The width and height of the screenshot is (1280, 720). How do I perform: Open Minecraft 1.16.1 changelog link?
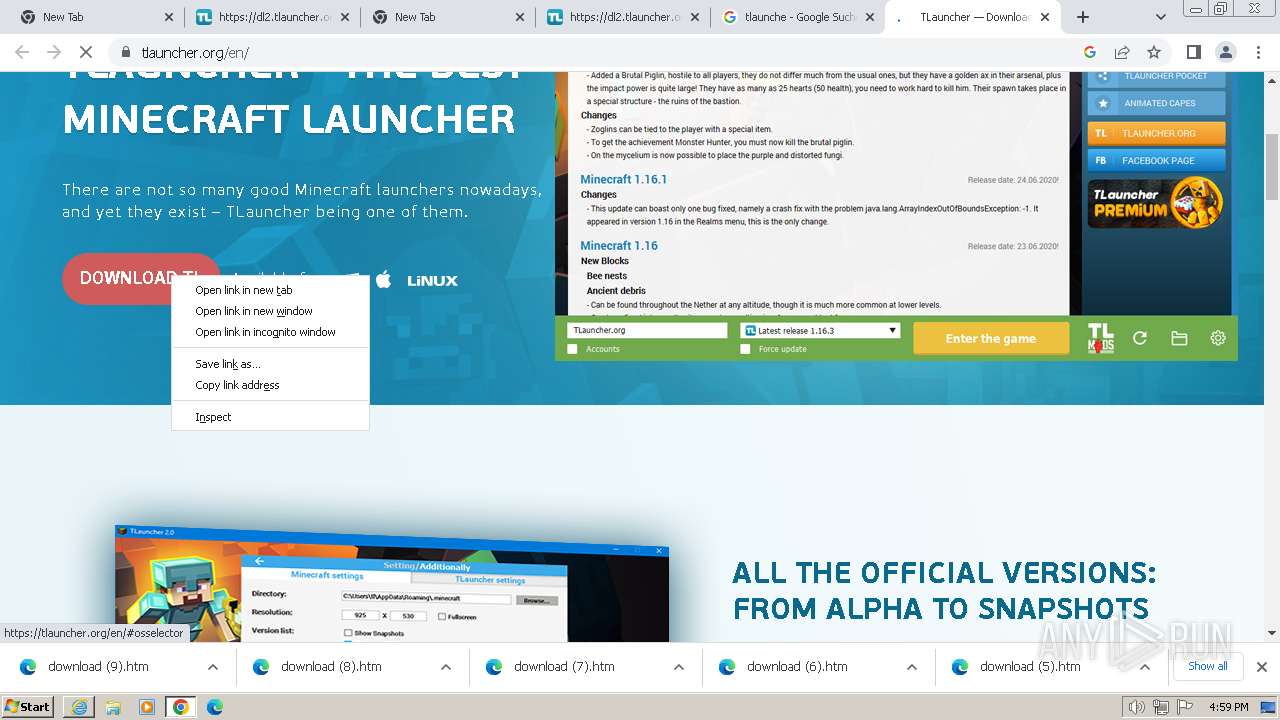pyautogui.click(x=624, y=179)
